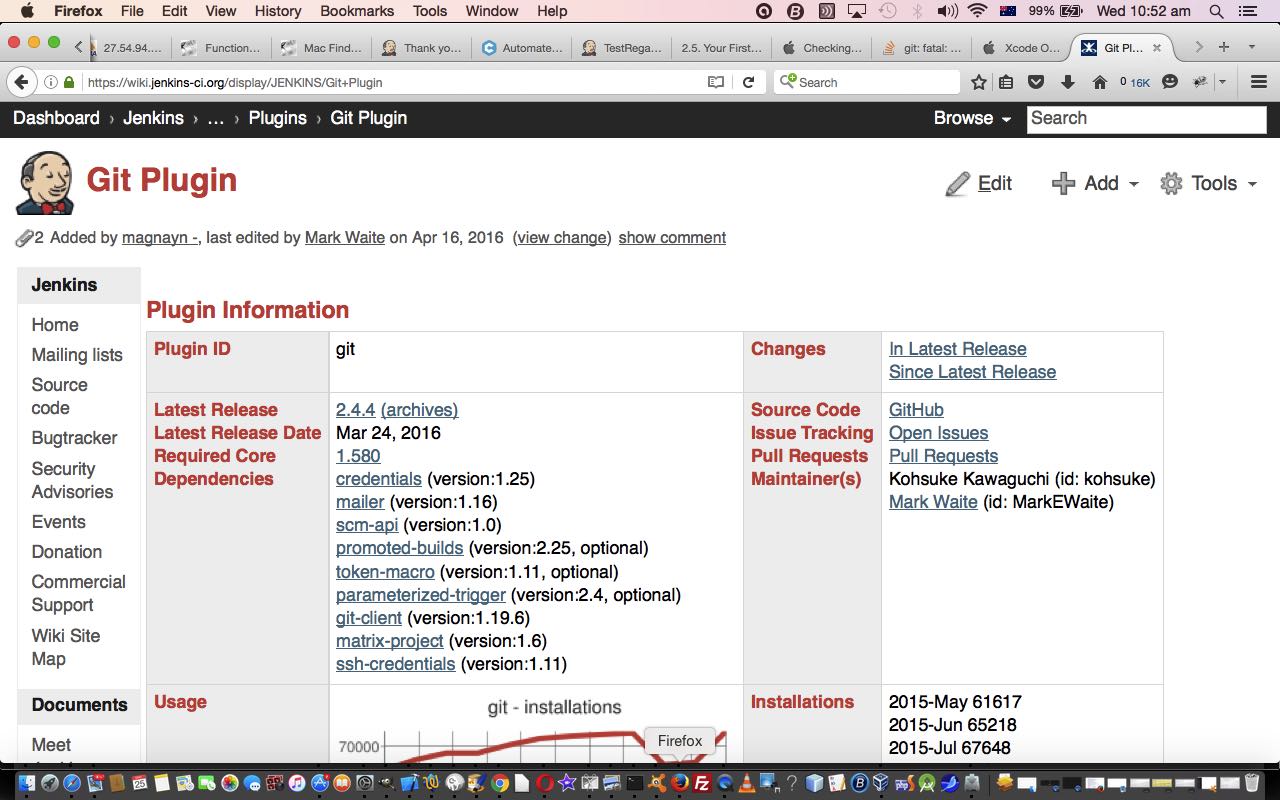
Task: Expand the Add dropdown menu
Action: tap(1095, 183)
